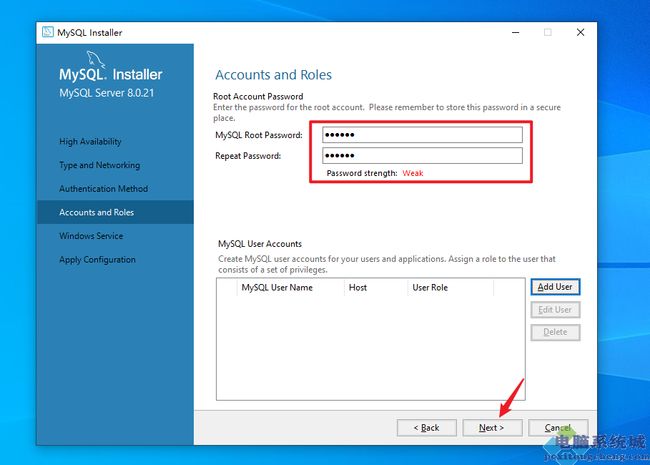Click the greyed-out Delete button

pyautogui.click(x=555, y=332)
